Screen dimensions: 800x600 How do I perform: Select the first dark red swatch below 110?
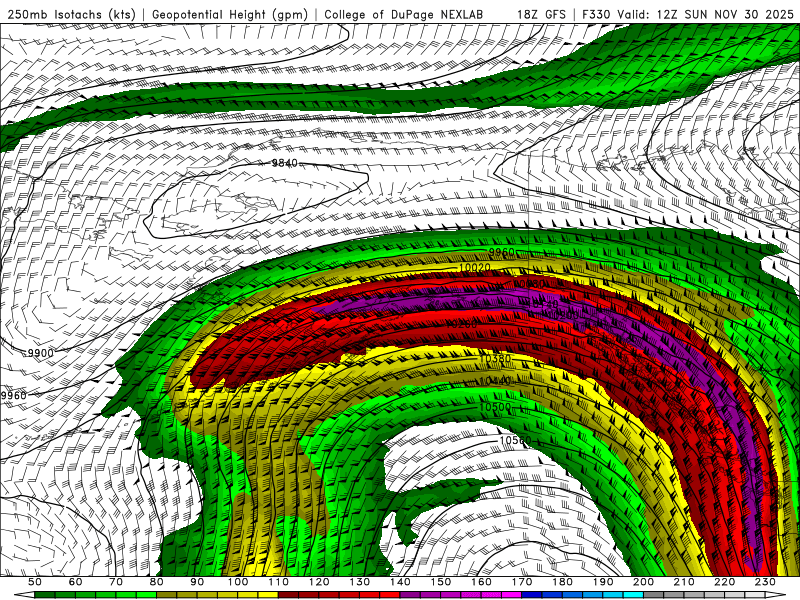pyautogui.click(x=288, y=595)
